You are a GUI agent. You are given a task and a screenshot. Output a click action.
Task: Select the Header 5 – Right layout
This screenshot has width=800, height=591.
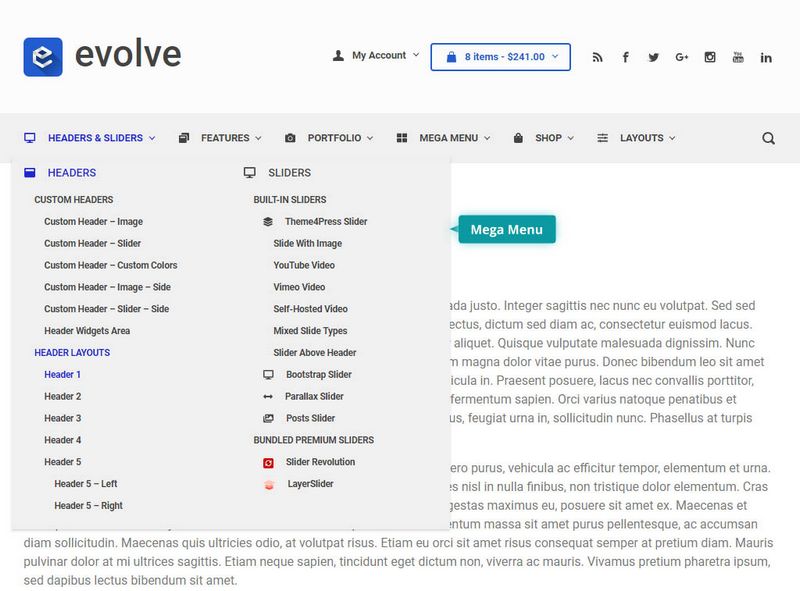tap(88, 506)
